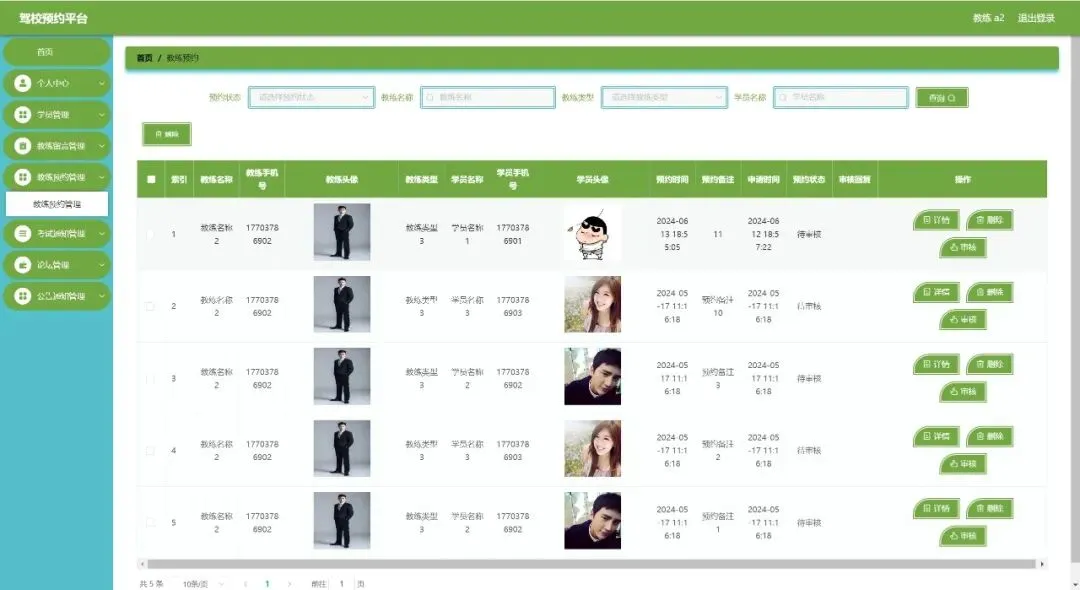The height and width of the screenshot is (590, 1080).
Task: Click search magnifier icon inside 学员名称 field
Action: click(x=783, y=98)
